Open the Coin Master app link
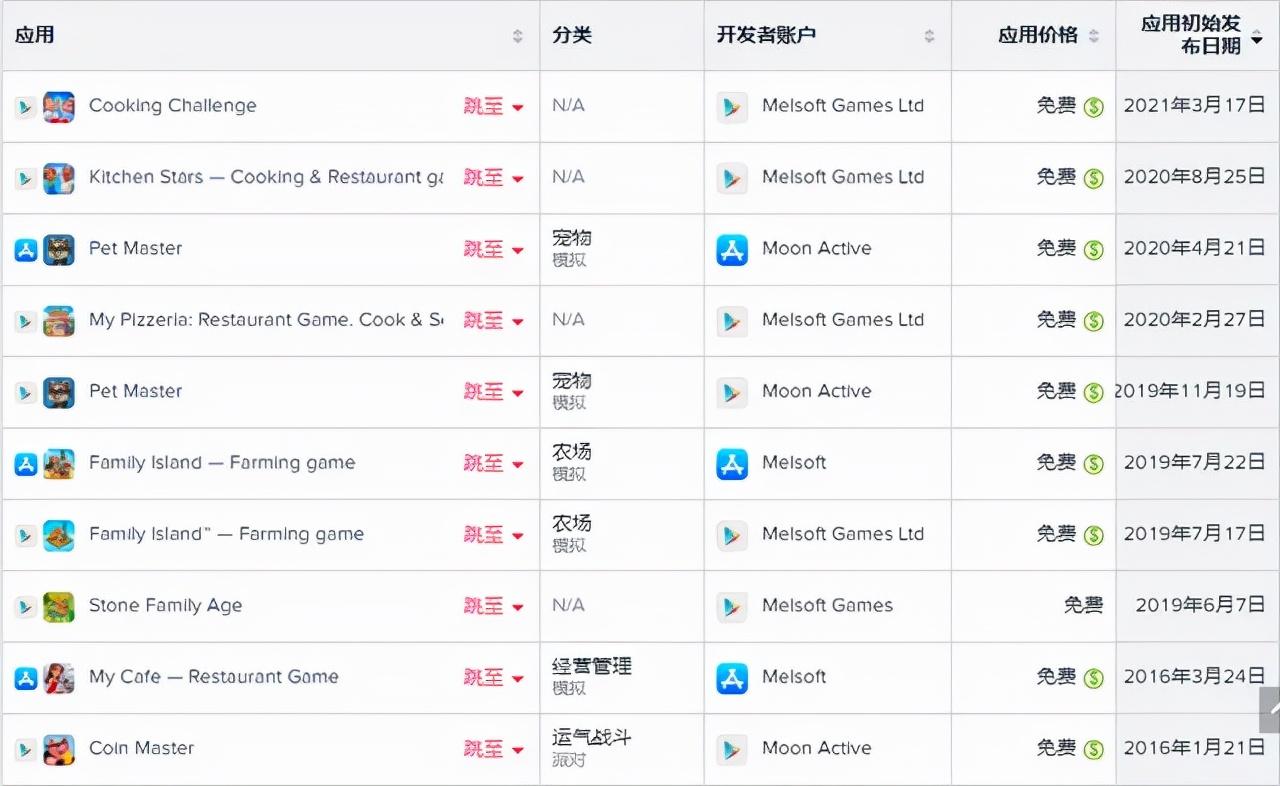 pos(141,749)
